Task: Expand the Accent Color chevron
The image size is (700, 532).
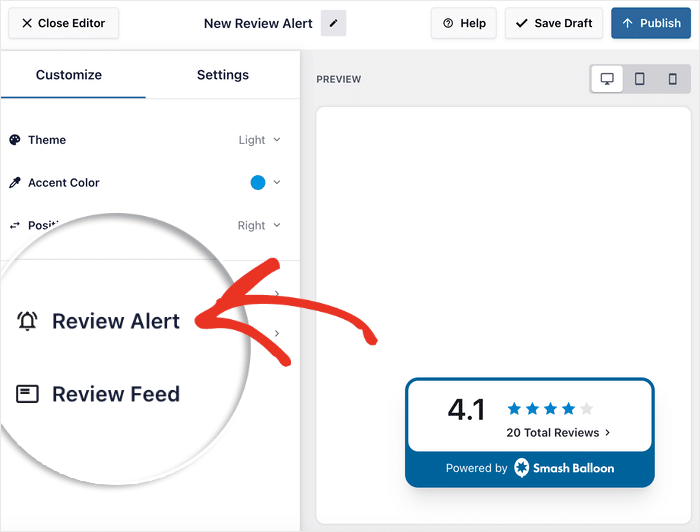Action: [277, 182]
